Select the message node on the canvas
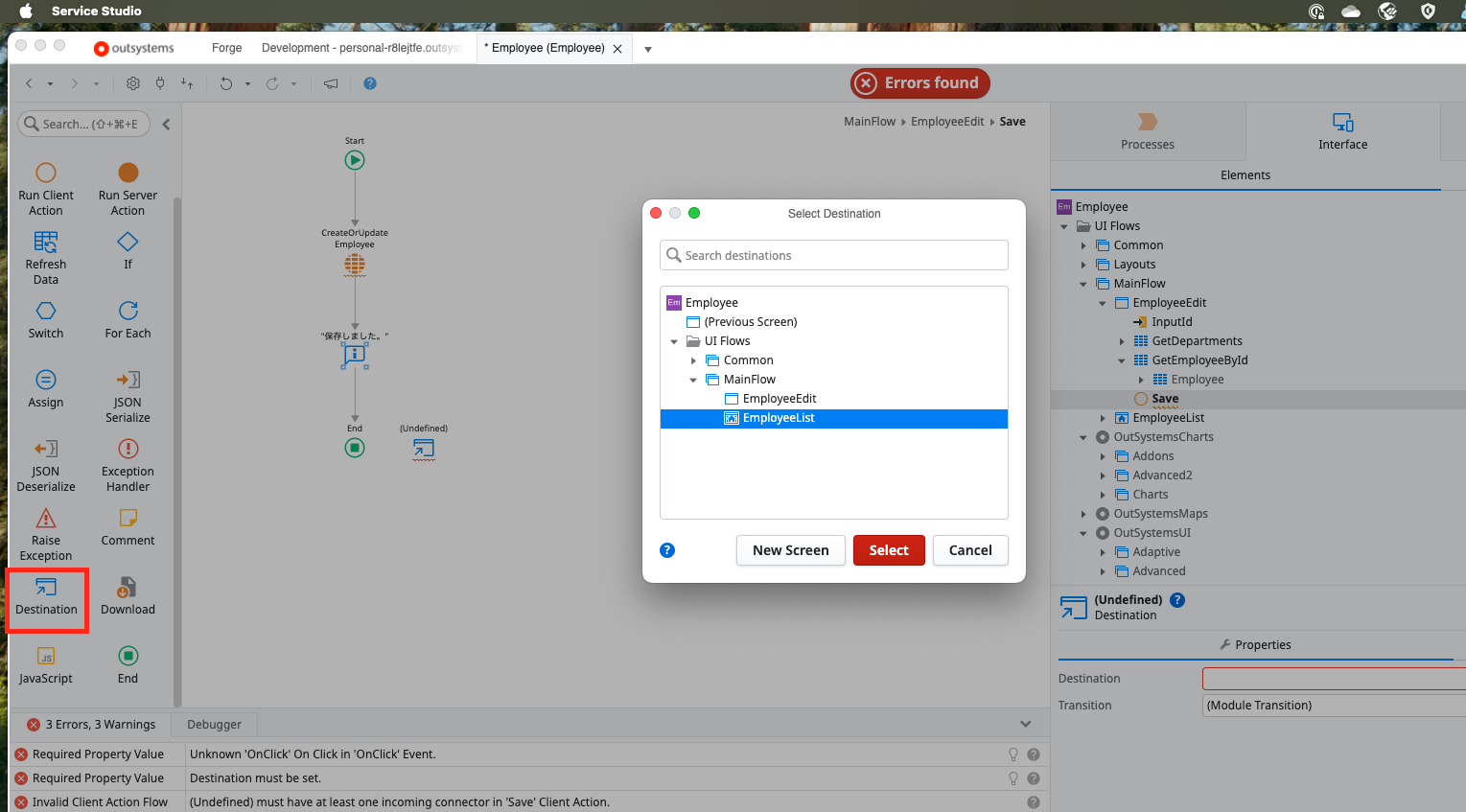 (x=355, y=355)
